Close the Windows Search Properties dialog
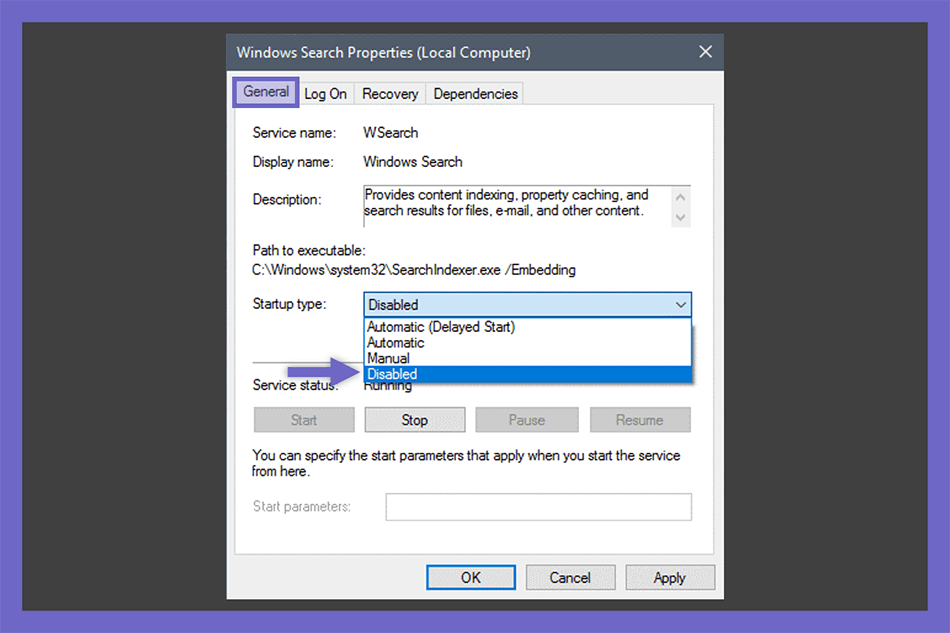Viewport: 950px width, 633px height. [705, 52]
